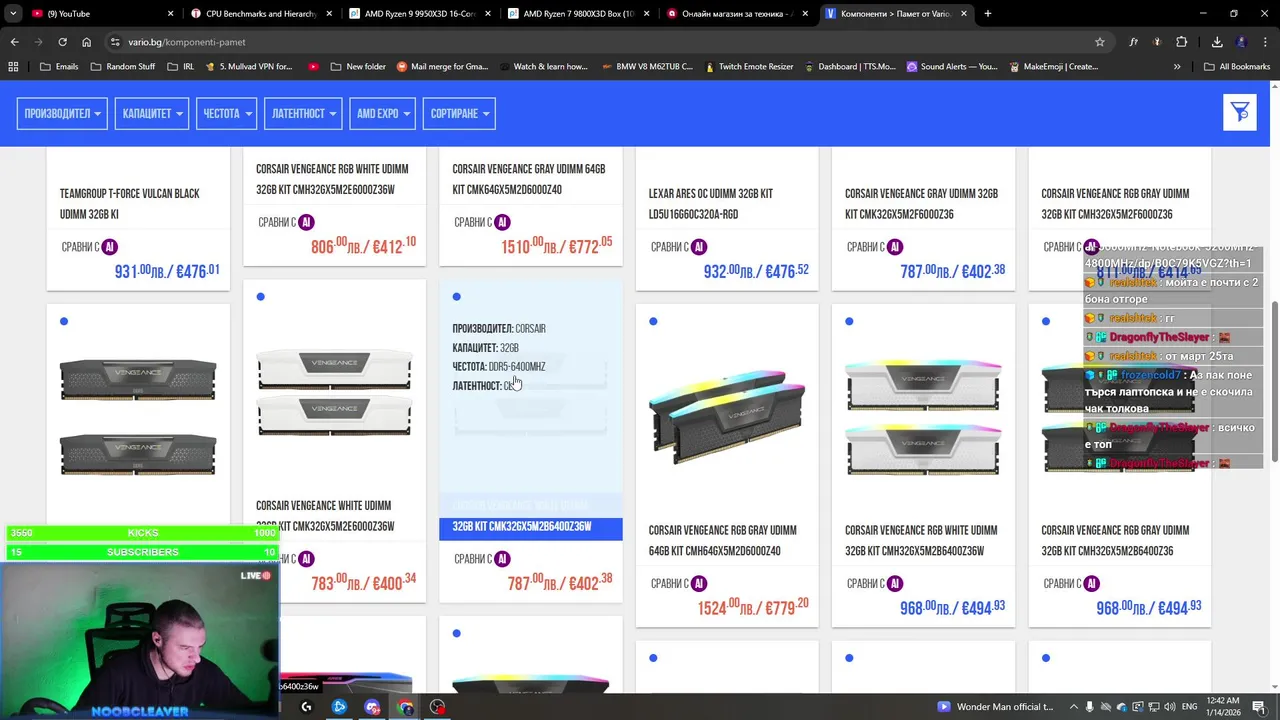Open the Chrome taskbar icon
Viewport: 1280px width, 720px height.
click(405, 707)
